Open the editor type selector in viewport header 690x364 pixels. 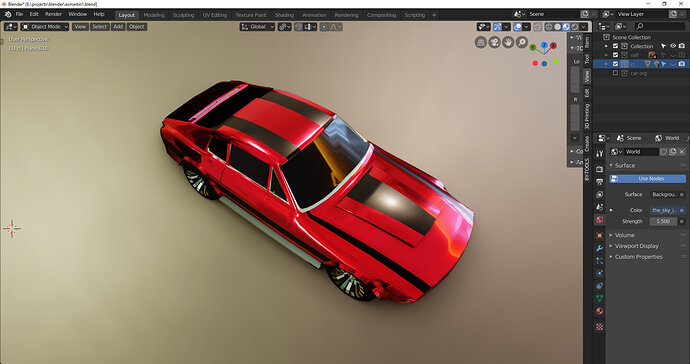[11, 27]
